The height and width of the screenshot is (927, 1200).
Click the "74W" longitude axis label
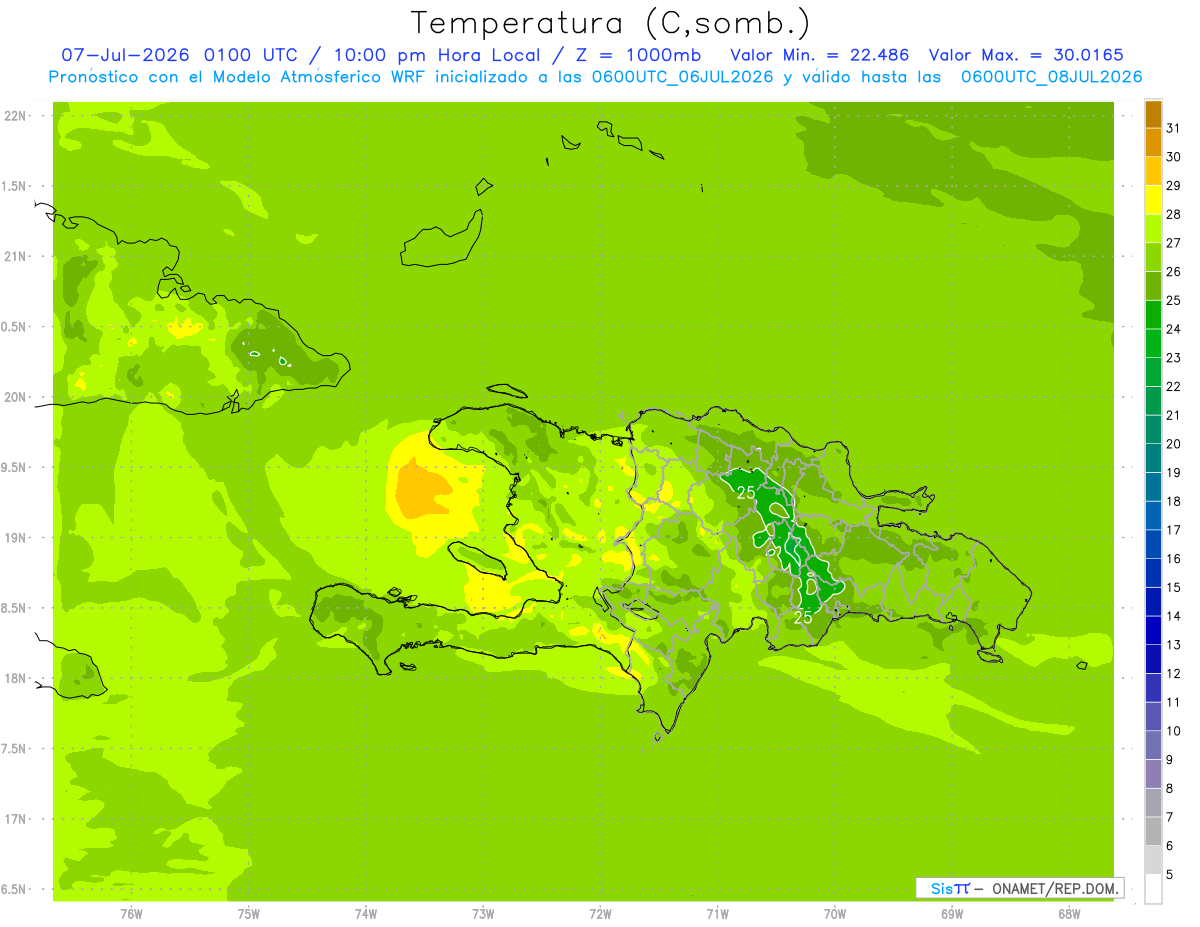tap(366, 914)
